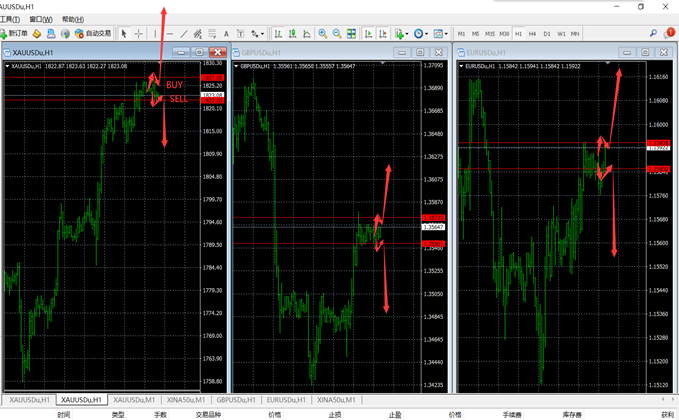Open the indicators list dropdown
The image size is (679, 420).
click(401, 33)
